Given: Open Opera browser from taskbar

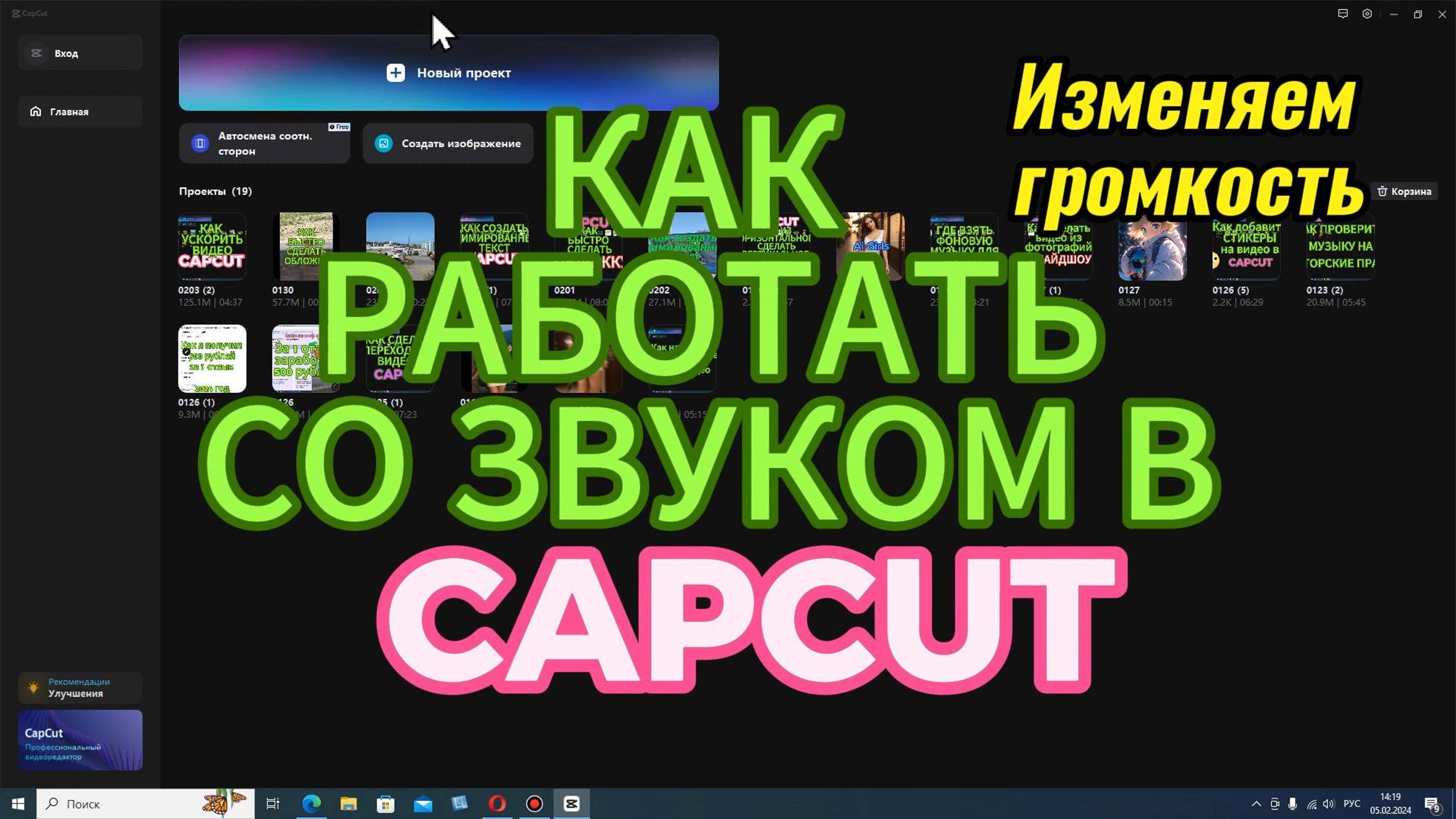Looking at the screenshot, I should 497,804.
